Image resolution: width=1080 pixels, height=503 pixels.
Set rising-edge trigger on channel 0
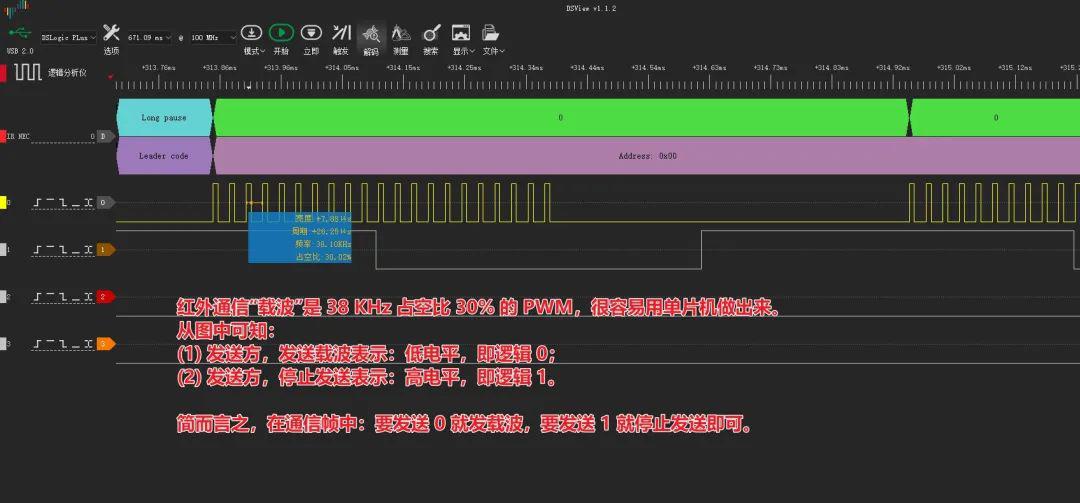39,203
